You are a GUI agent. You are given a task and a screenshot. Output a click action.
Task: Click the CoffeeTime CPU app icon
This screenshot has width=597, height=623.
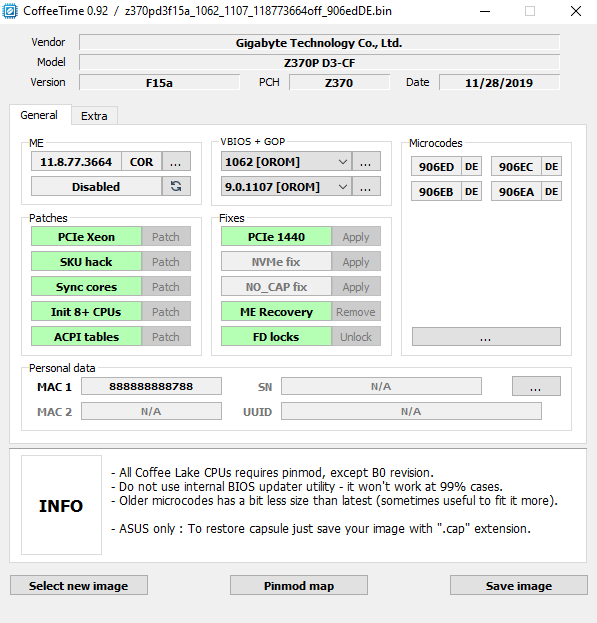click(10, 11)
